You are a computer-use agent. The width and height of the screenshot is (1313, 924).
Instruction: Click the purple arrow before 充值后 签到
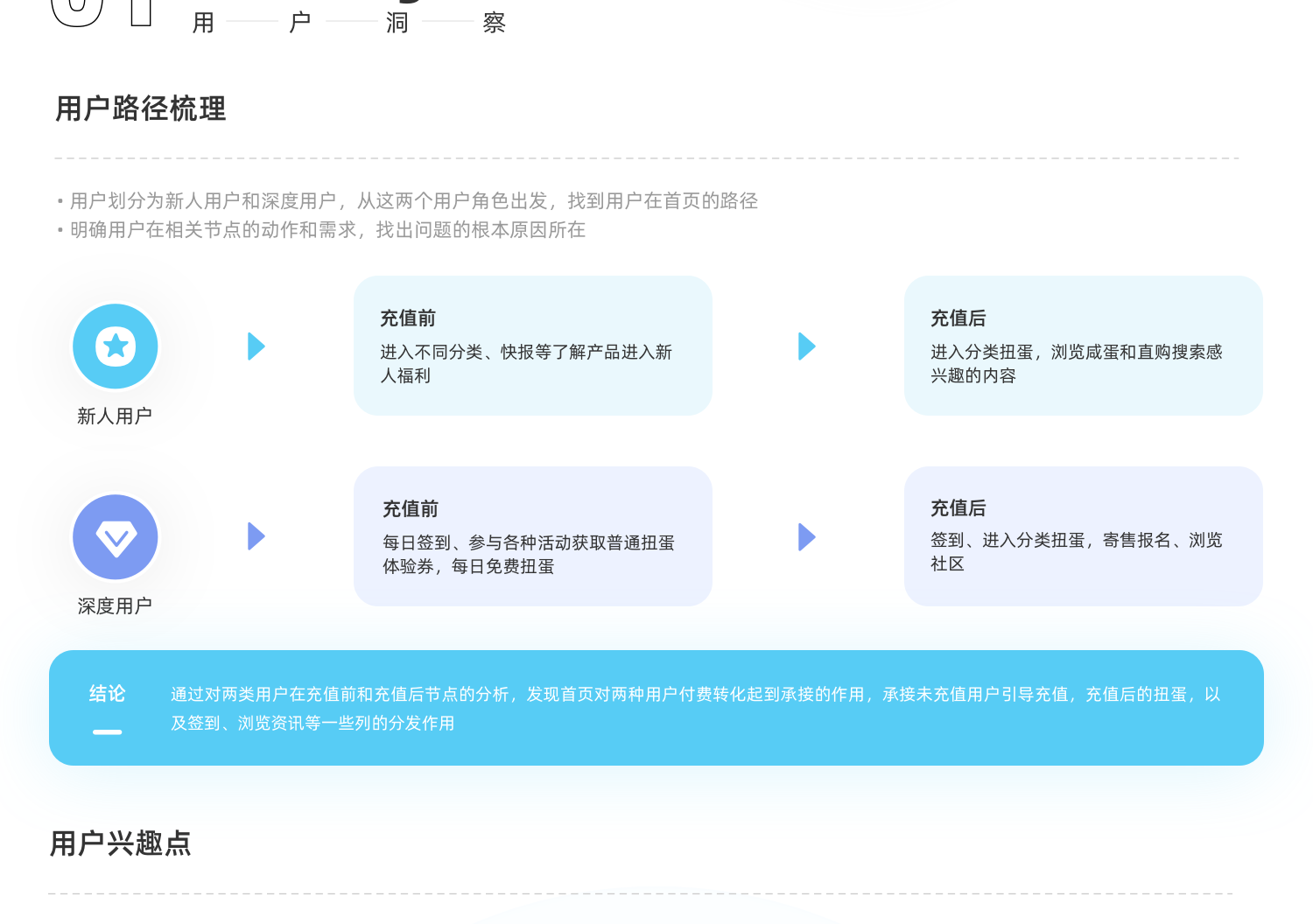[x=807, y=536]
